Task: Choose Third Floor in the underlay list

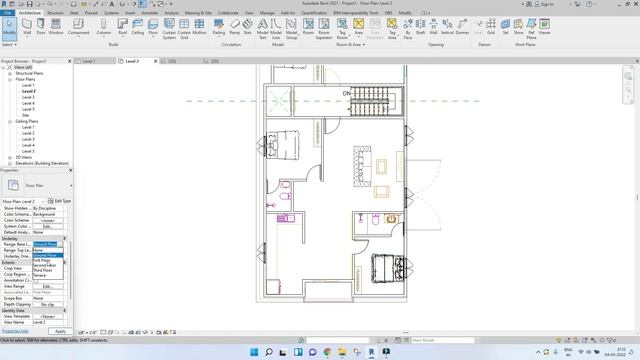Action: point(48,270)
